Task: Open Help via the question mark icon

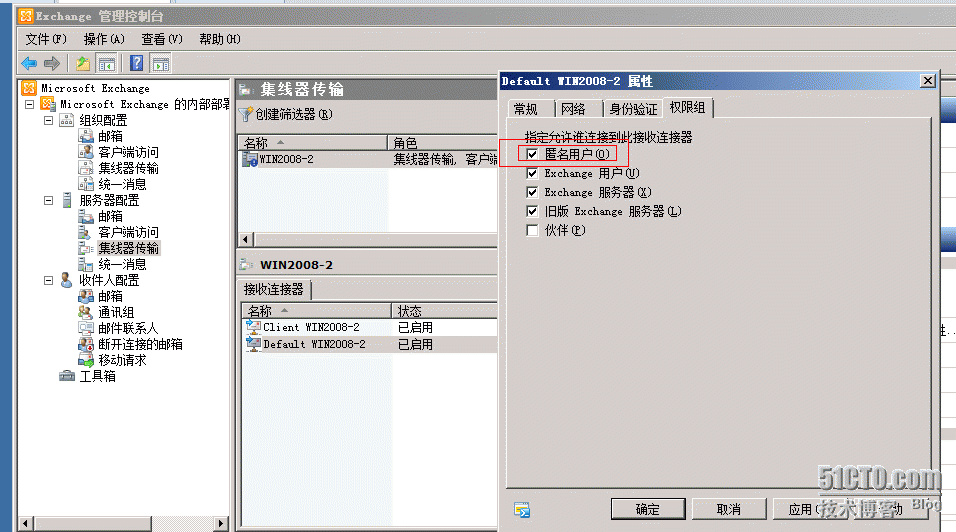Action: pos(137,63)
